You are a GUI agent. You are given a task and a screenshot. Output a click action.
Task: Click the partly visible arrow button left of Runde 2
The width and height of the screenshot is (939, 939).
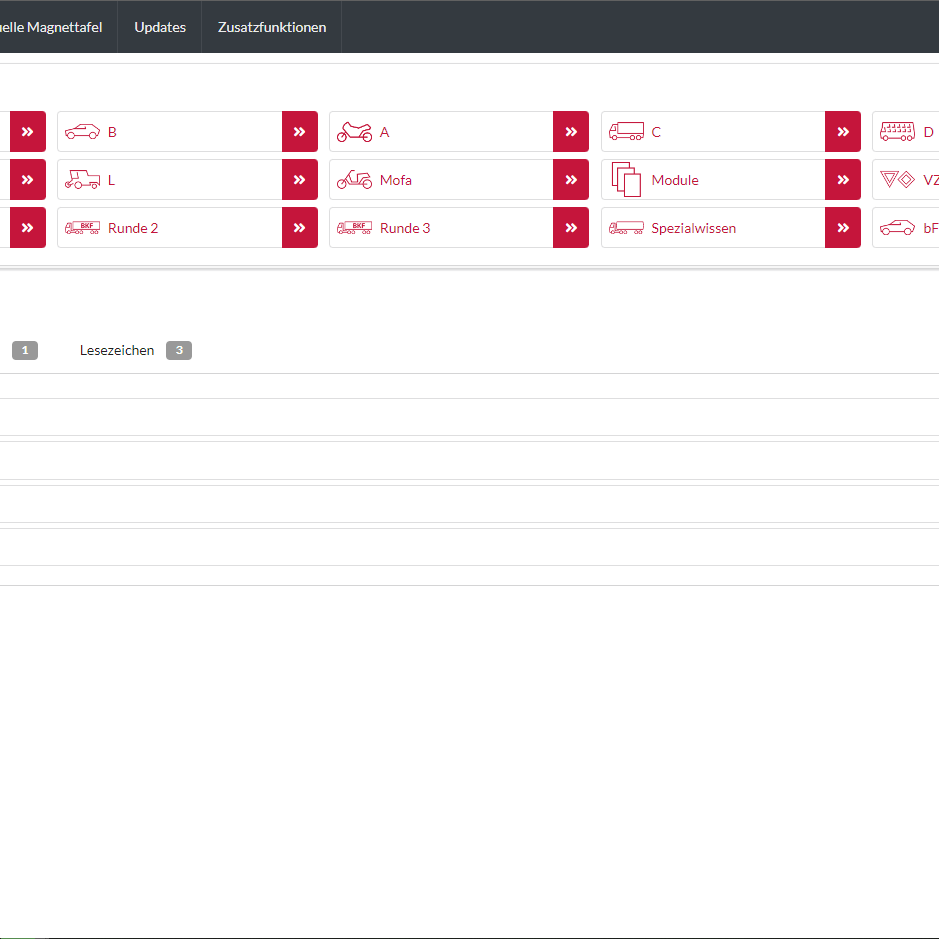(28, 228)
